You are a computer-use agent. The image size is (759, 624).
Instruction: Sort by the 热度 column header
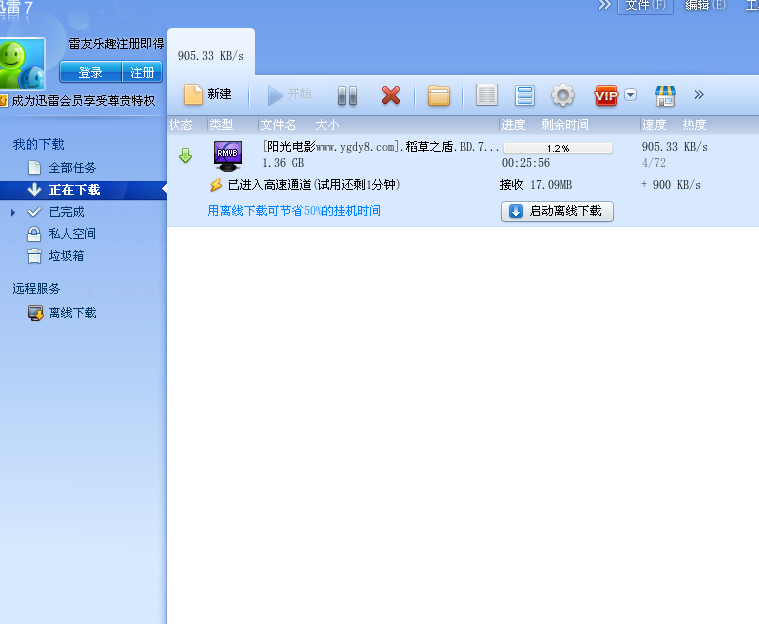694,125
